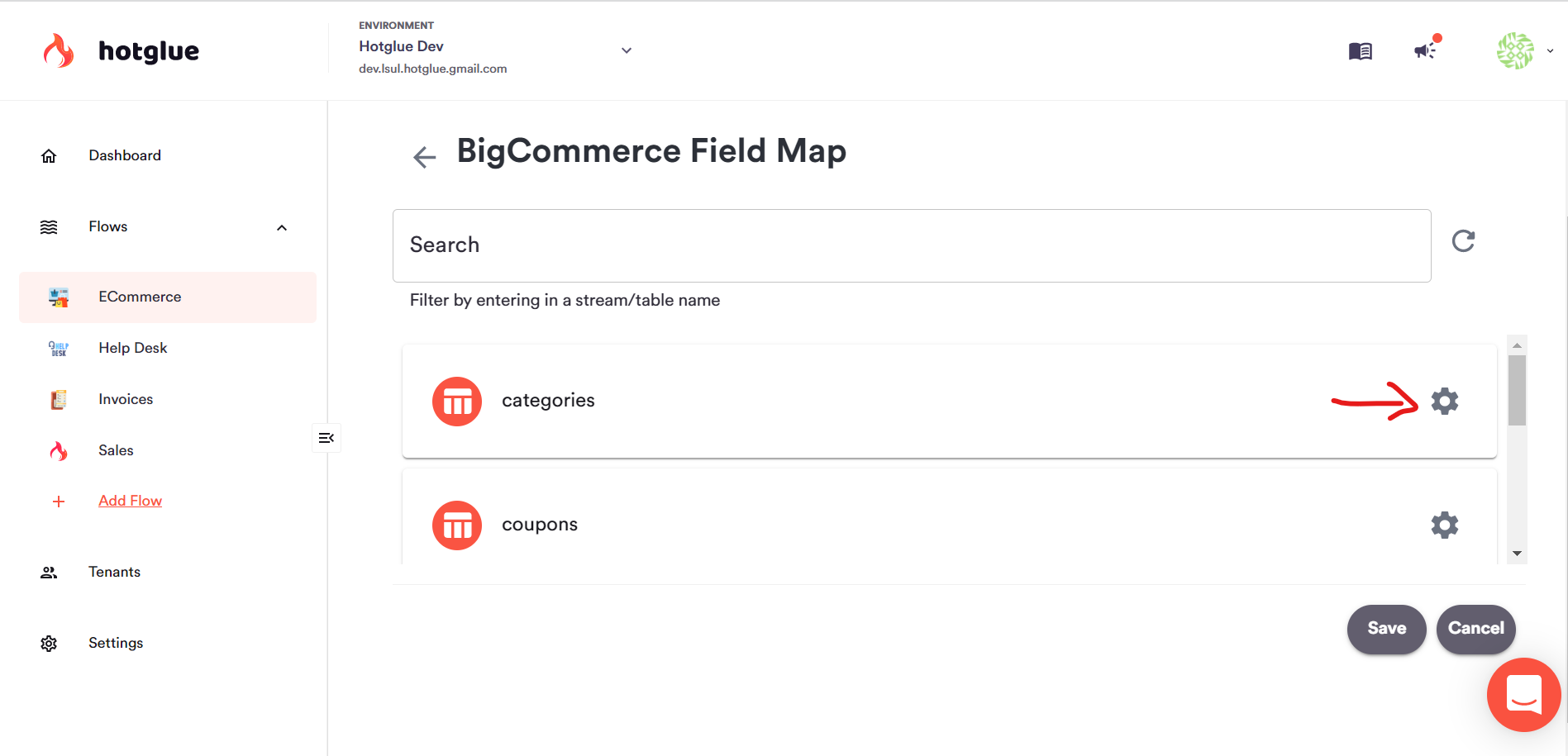Click the Hotglue Dev environment name

(401, 46)
